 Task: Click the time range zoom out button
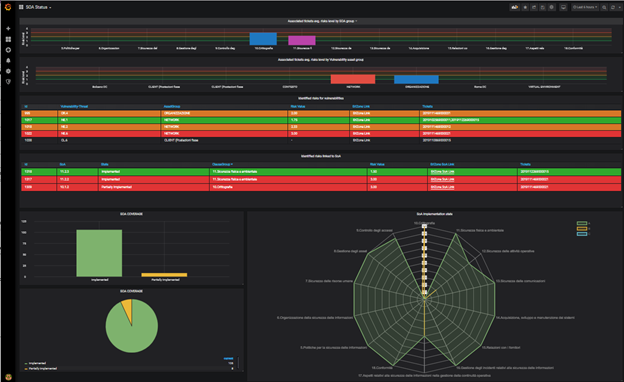604,7
